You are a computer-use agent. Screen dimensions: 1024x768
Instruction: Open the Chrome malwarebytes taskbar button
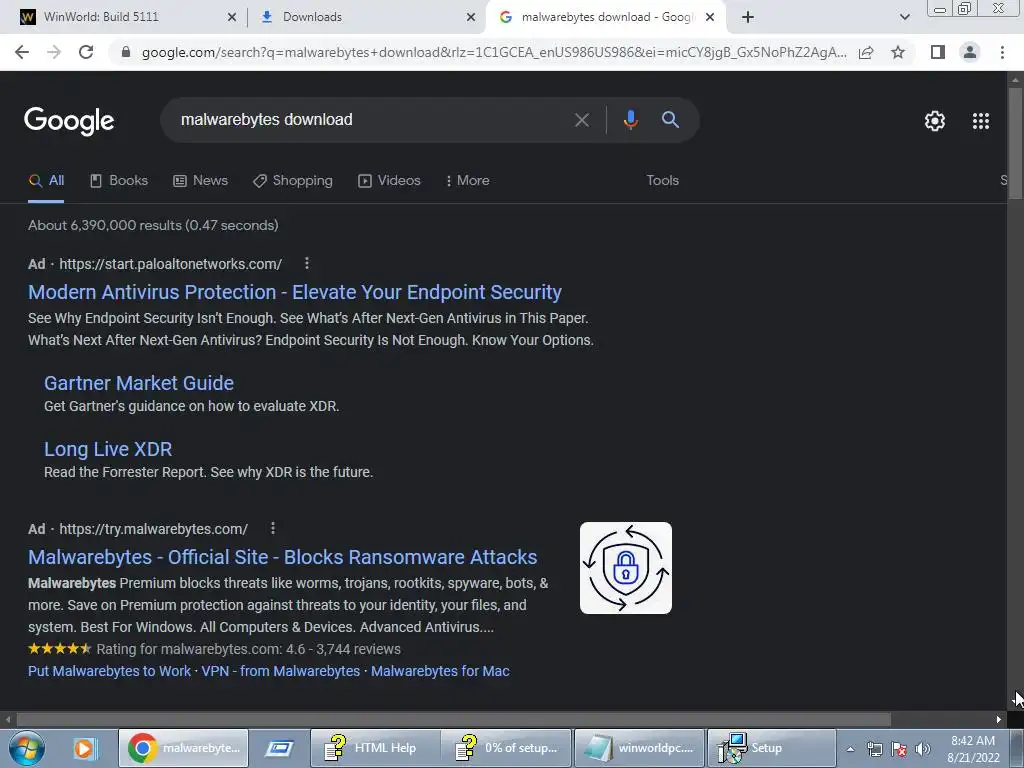point(184,748)
